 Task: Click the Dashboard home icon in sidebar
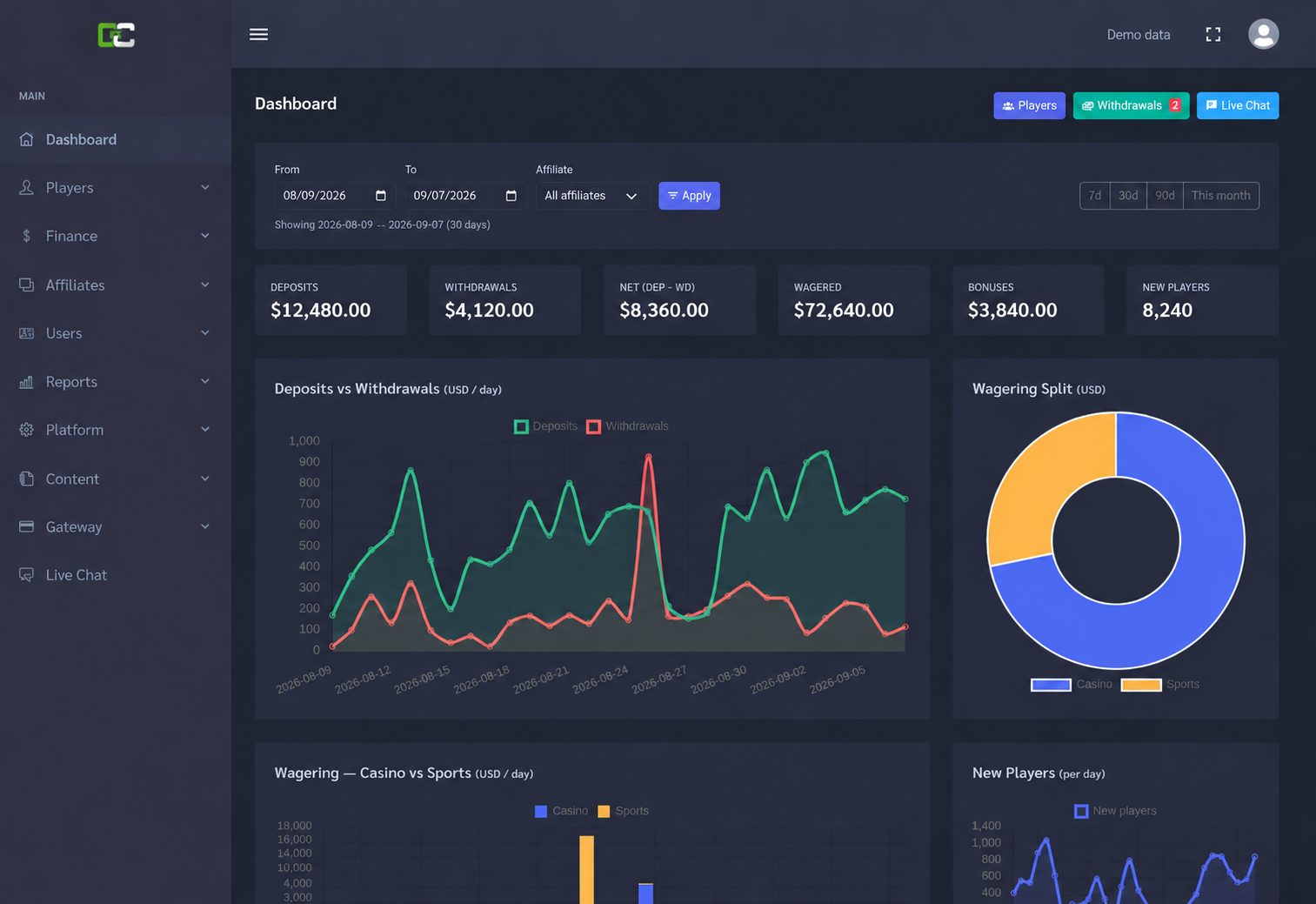27,139
